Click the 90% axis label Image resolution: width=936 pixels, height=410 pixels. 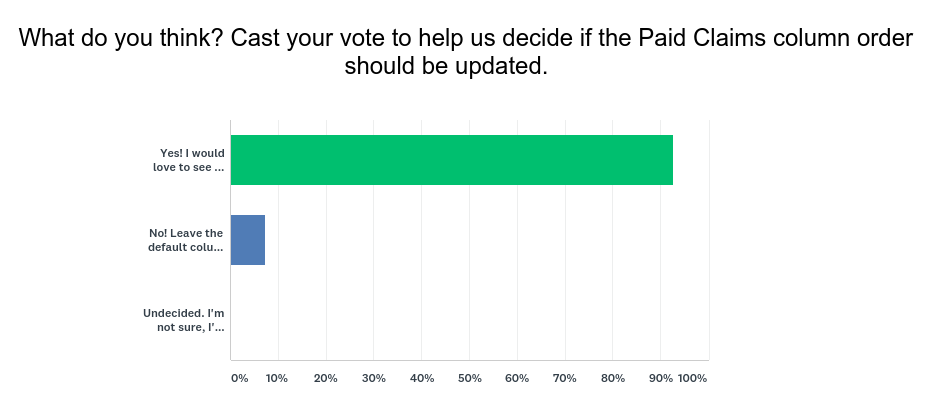point(659,379)
